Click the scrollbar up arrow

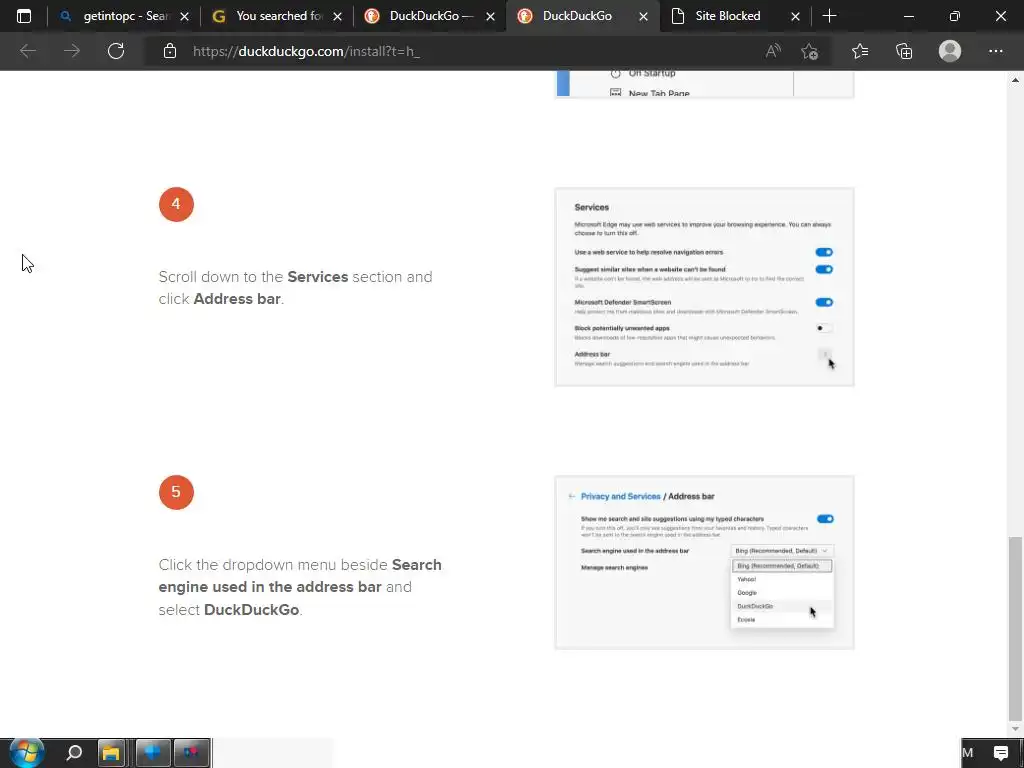point(1015,80)
